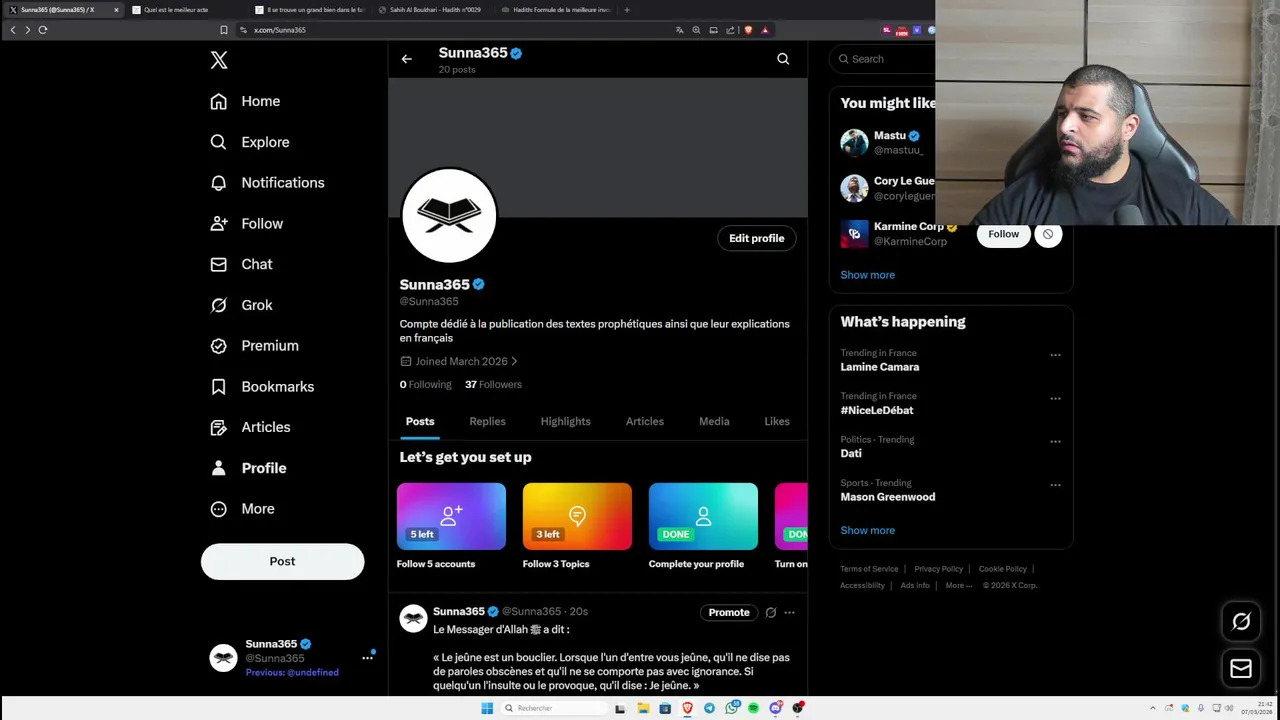This screenshot has width=1280, height=720.
Task: Open options for #NiceLeDébat trend
Action: pos(1055,398)
